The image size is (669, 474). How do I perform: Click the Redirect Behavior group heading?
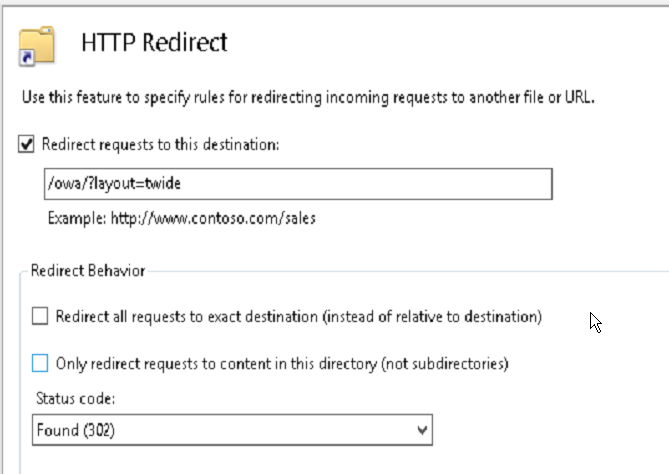tap(88, 271)
